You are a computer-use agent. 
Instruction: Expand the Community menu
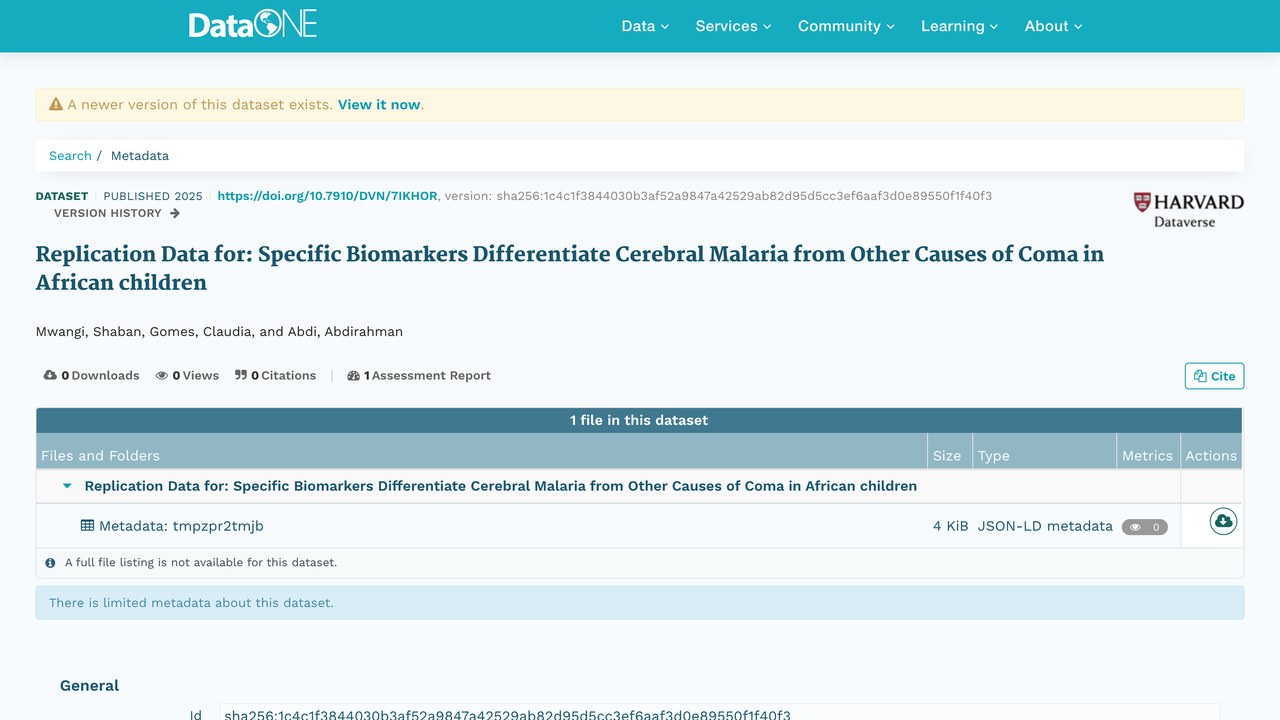pyautogui.click(x=846, y=26)
